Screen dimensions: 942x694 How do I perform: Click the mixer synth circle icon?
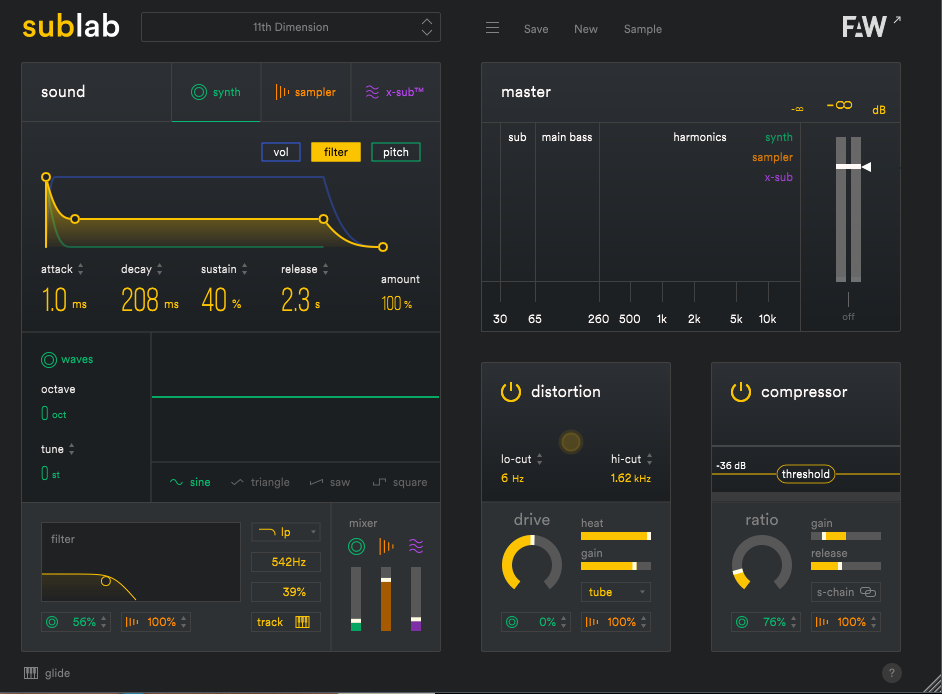(356, 546)
